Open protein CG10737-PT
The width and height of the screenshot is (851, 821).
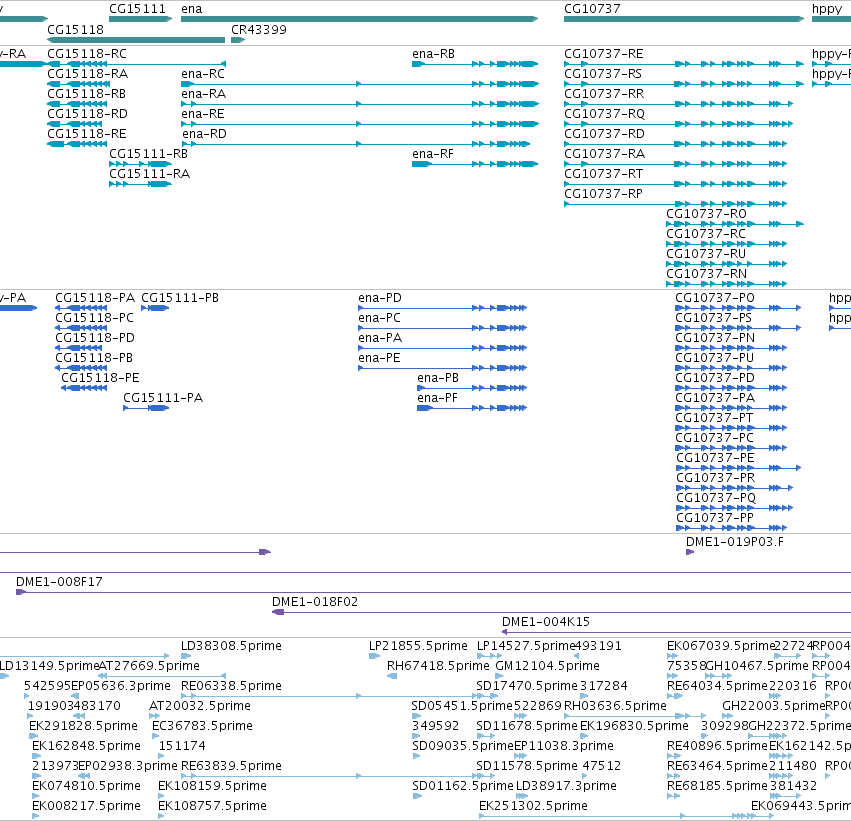coord(714,417)
